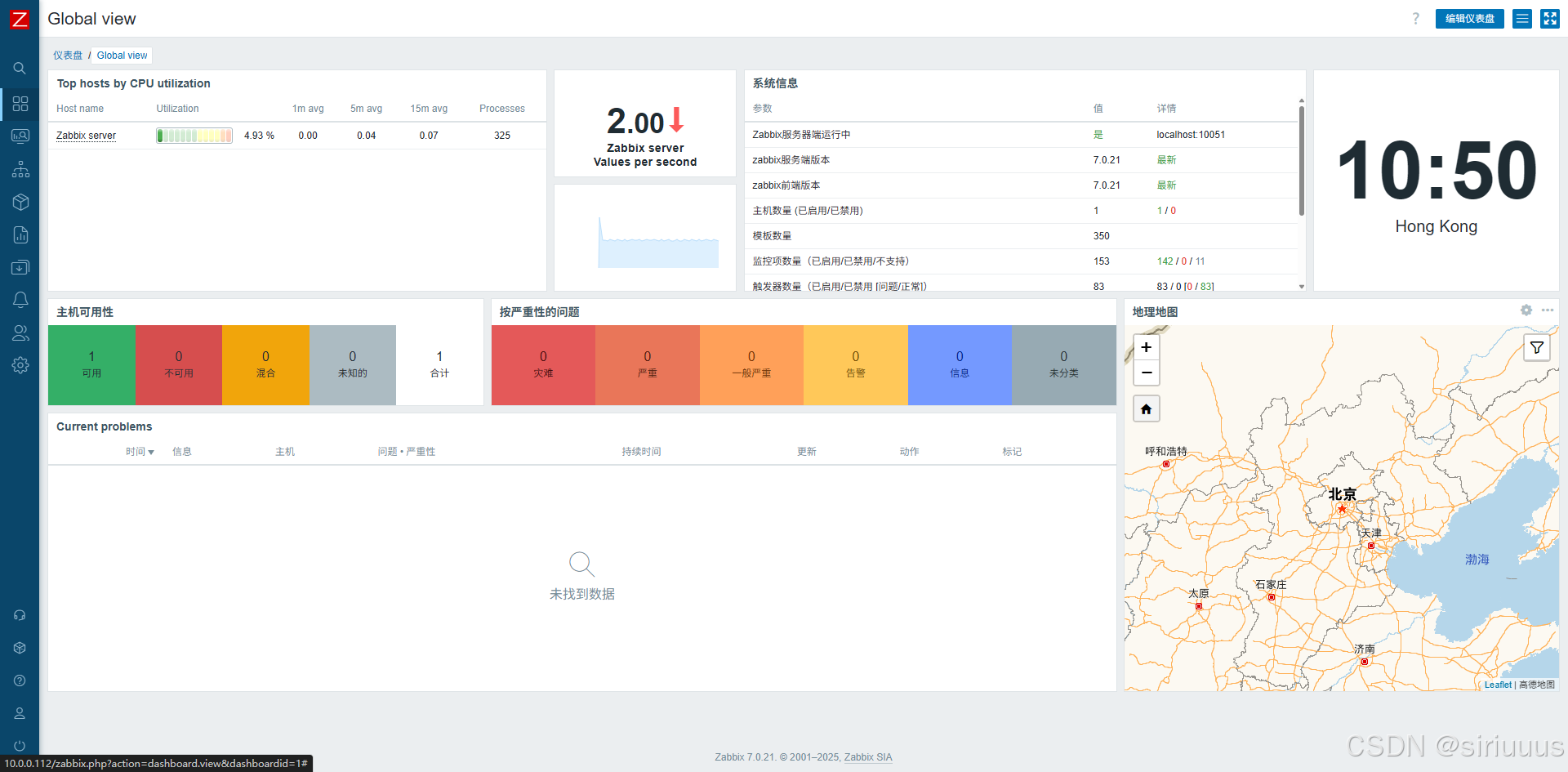Click the Support headset sidebar icon
This screenshot has height=772, width=1568.
coord(20,615)
